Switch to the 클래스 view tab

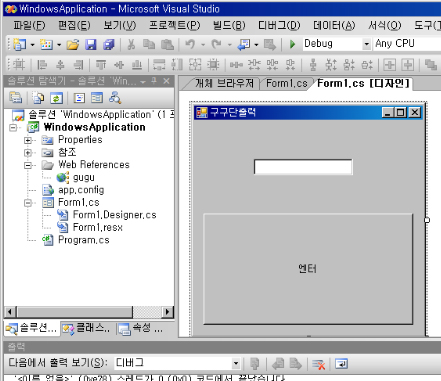point(87,328)
